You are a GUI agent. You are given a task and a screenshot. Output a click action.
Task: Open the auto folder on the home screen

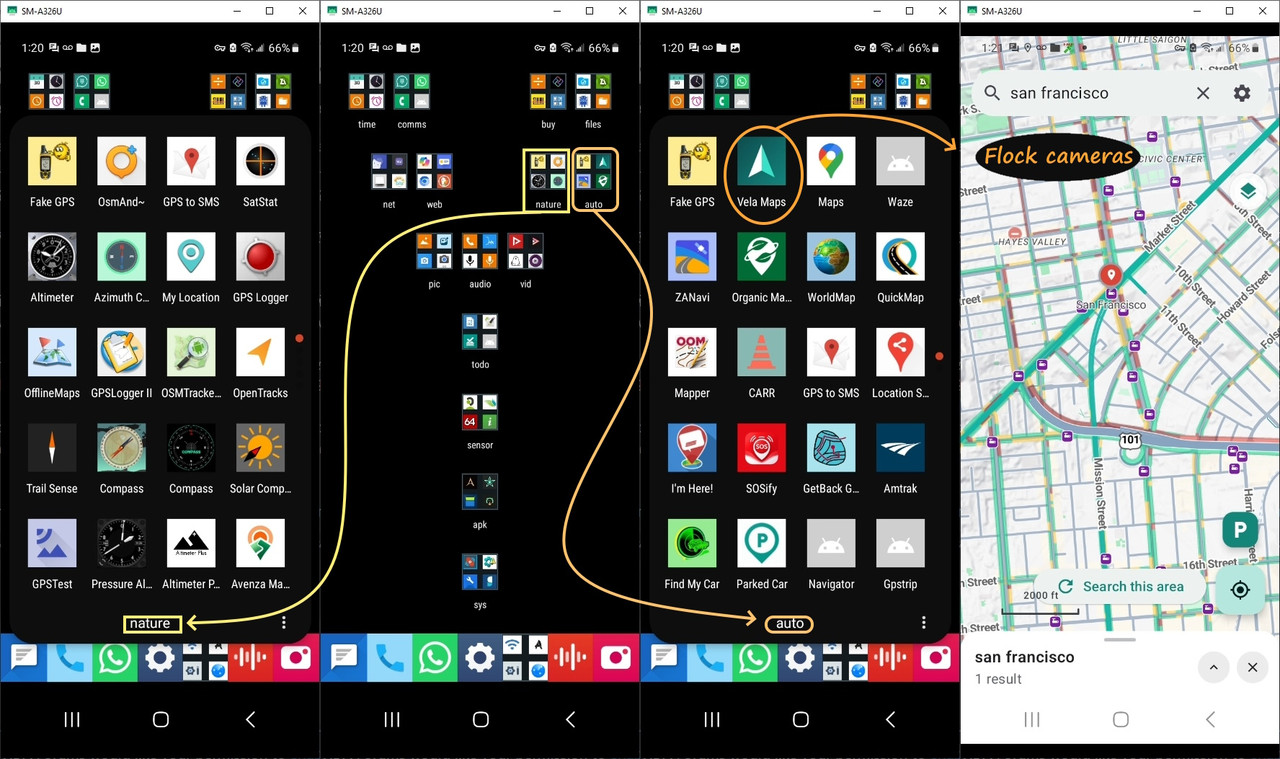coord(595,171)
